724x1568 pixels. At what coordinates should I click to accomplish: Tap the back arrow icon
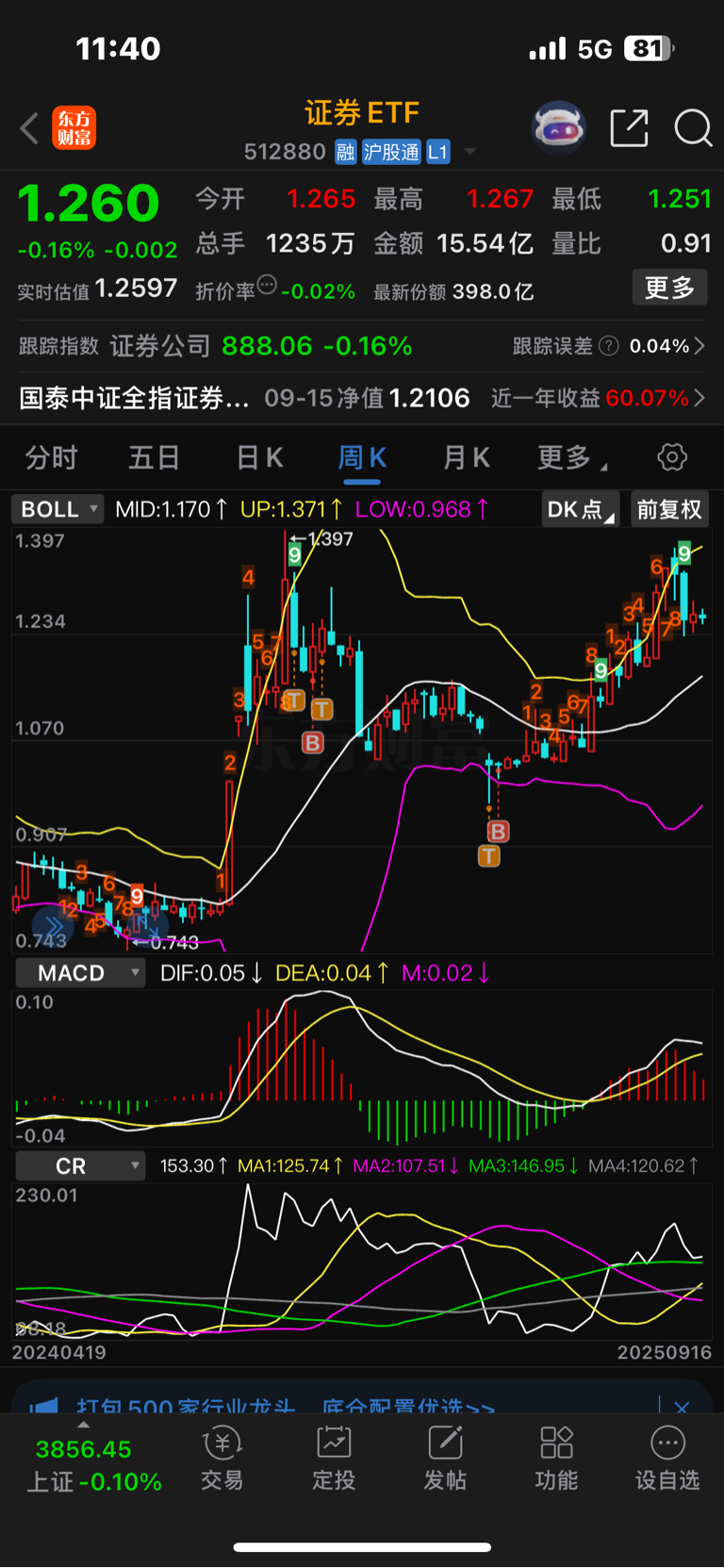click(x=29, y=128)
